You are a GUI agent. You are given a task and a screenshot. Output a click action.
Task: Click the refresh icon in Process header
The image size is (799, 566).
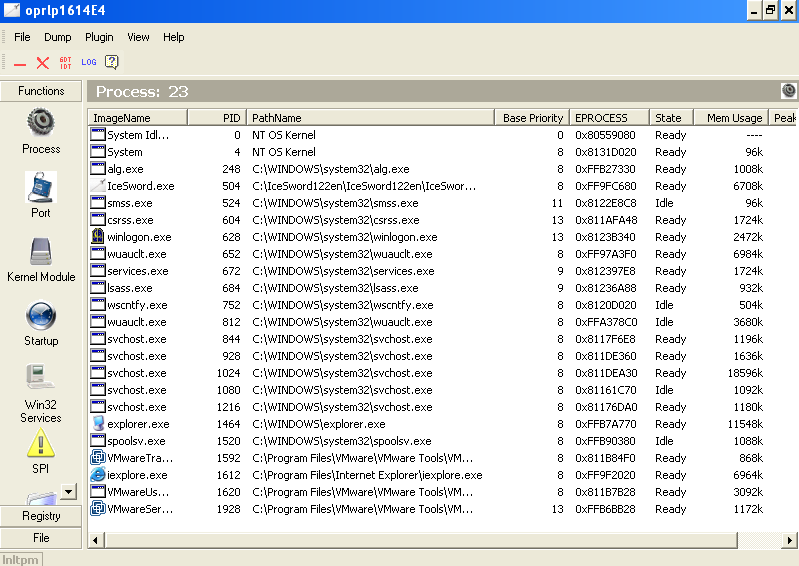click(x=788, y=91)
